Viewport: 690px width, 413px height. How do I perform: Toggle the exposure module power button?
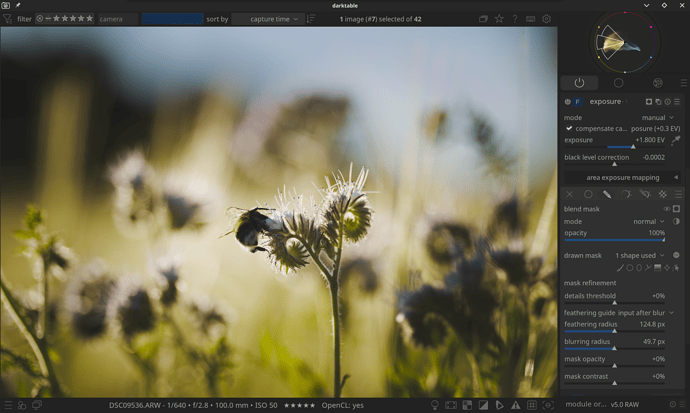click(x=568, y=102)
